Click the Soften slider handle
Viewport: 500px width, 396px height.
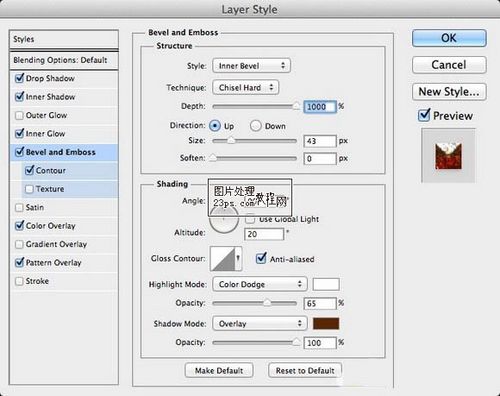[213, 158]
